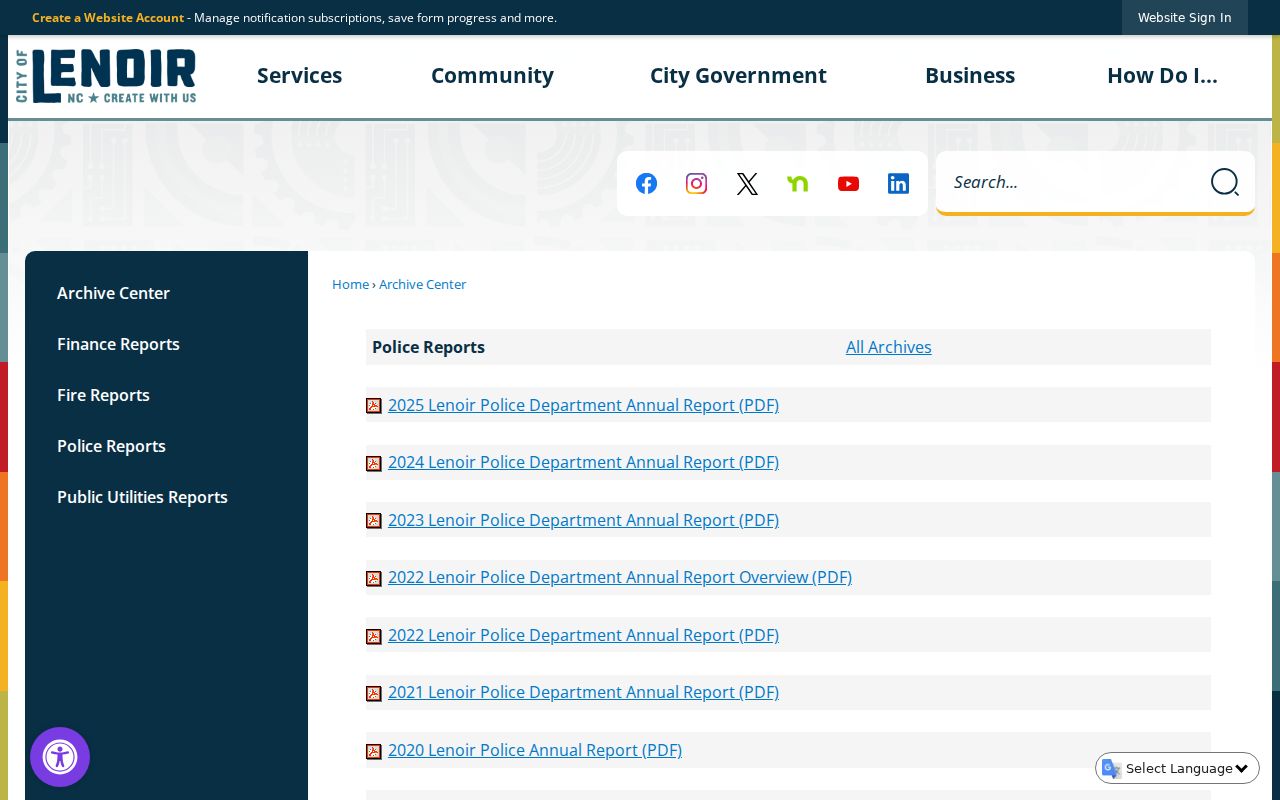The image size is (1280, 800).
Task: Click the search magnifier icon
Action: (x=1224, y=182)
